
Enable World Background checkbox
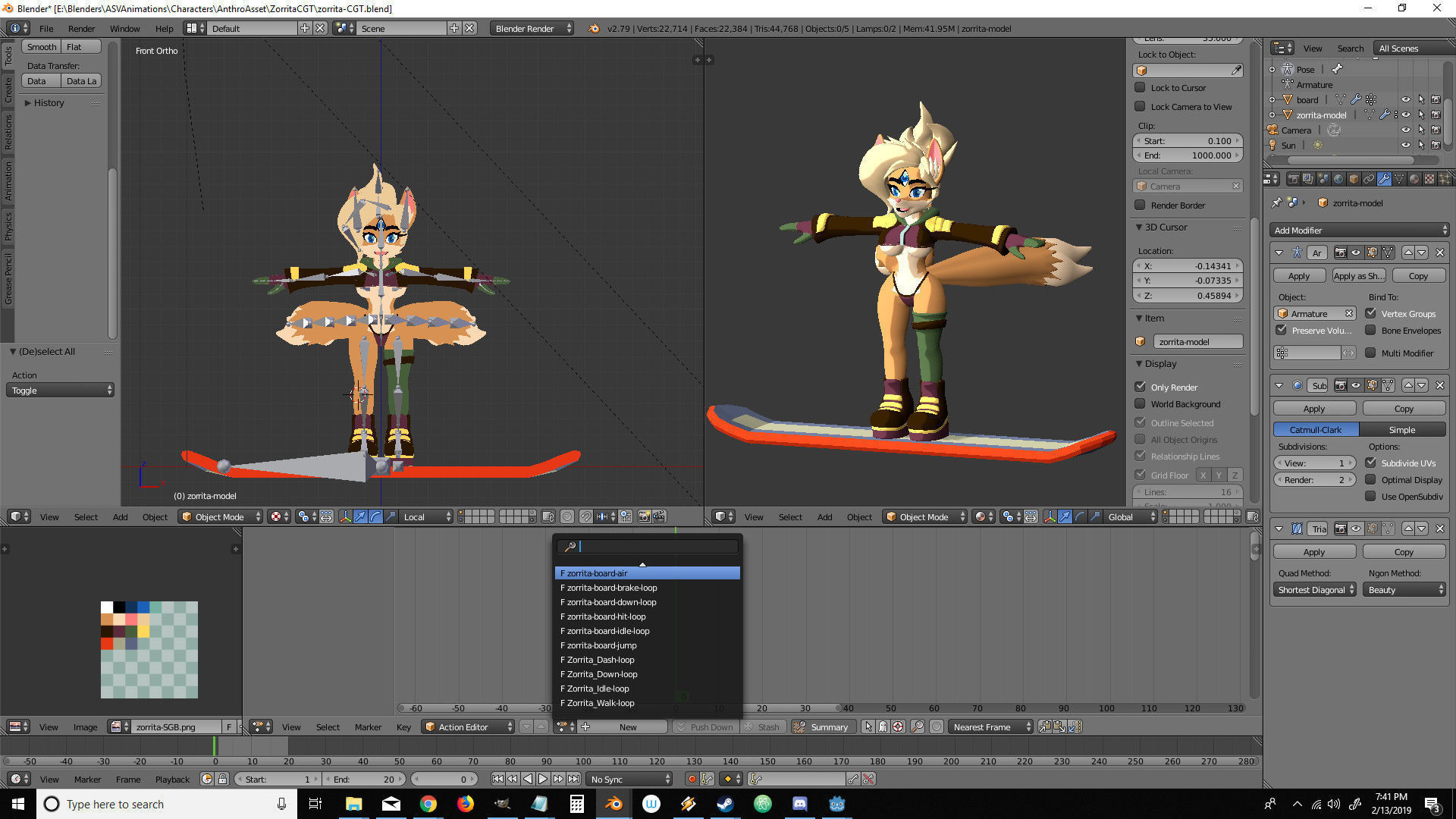coord(1140,403)
